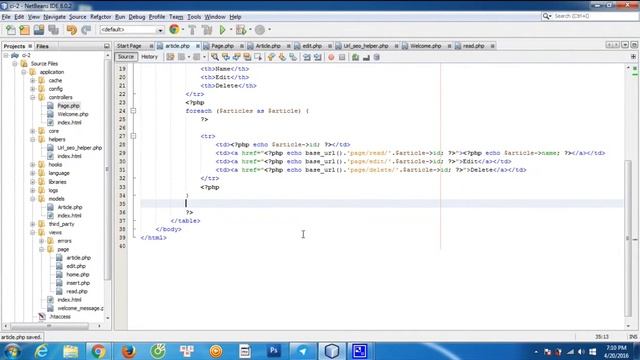Click the History view button

coord(149,57)
